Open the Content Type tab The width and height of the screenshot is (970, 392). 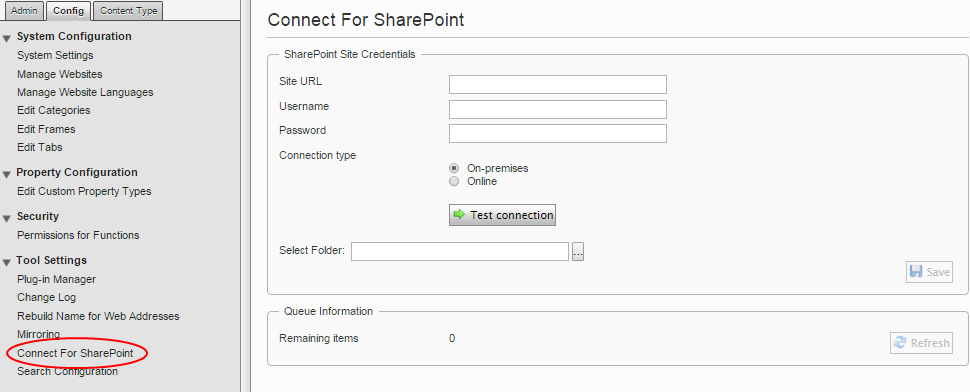(x=129, y=11)
